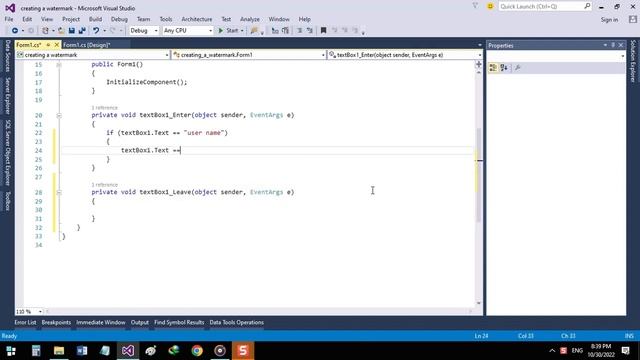
Task: Click the 1 reference link above textBox1_Leave
Action: pyautogui.click(x=104, y=185)
